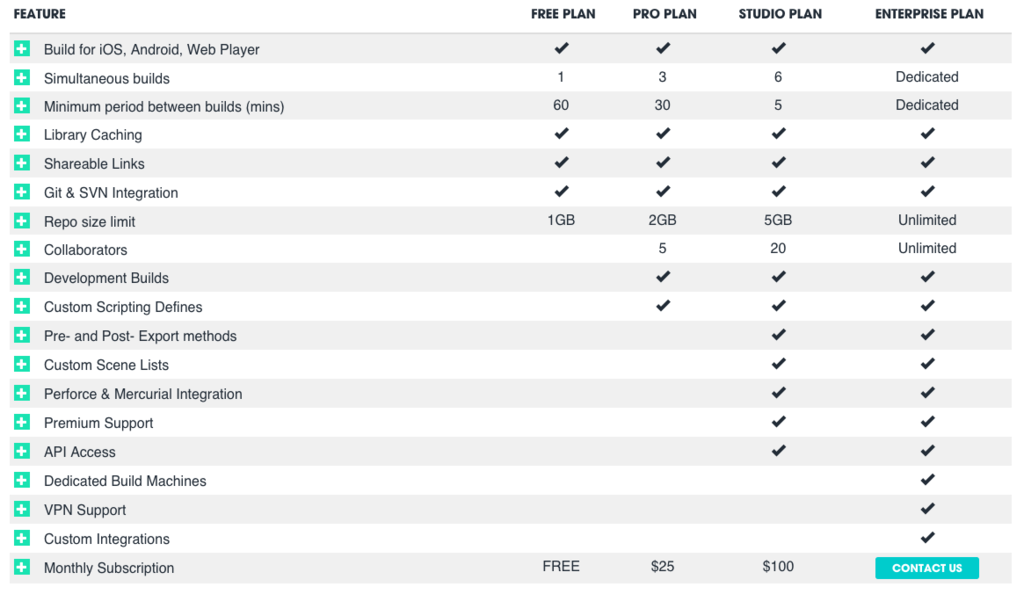The image size is (1024, 594).
Task: Click the VPN Support plus icon
Action: click(22, 510)
